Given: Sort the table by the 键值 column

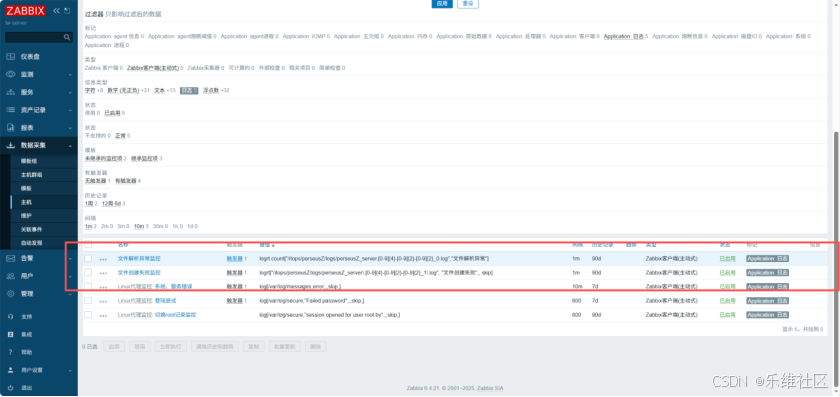Looking at the screenshot, I should click(x=266, y=244).
